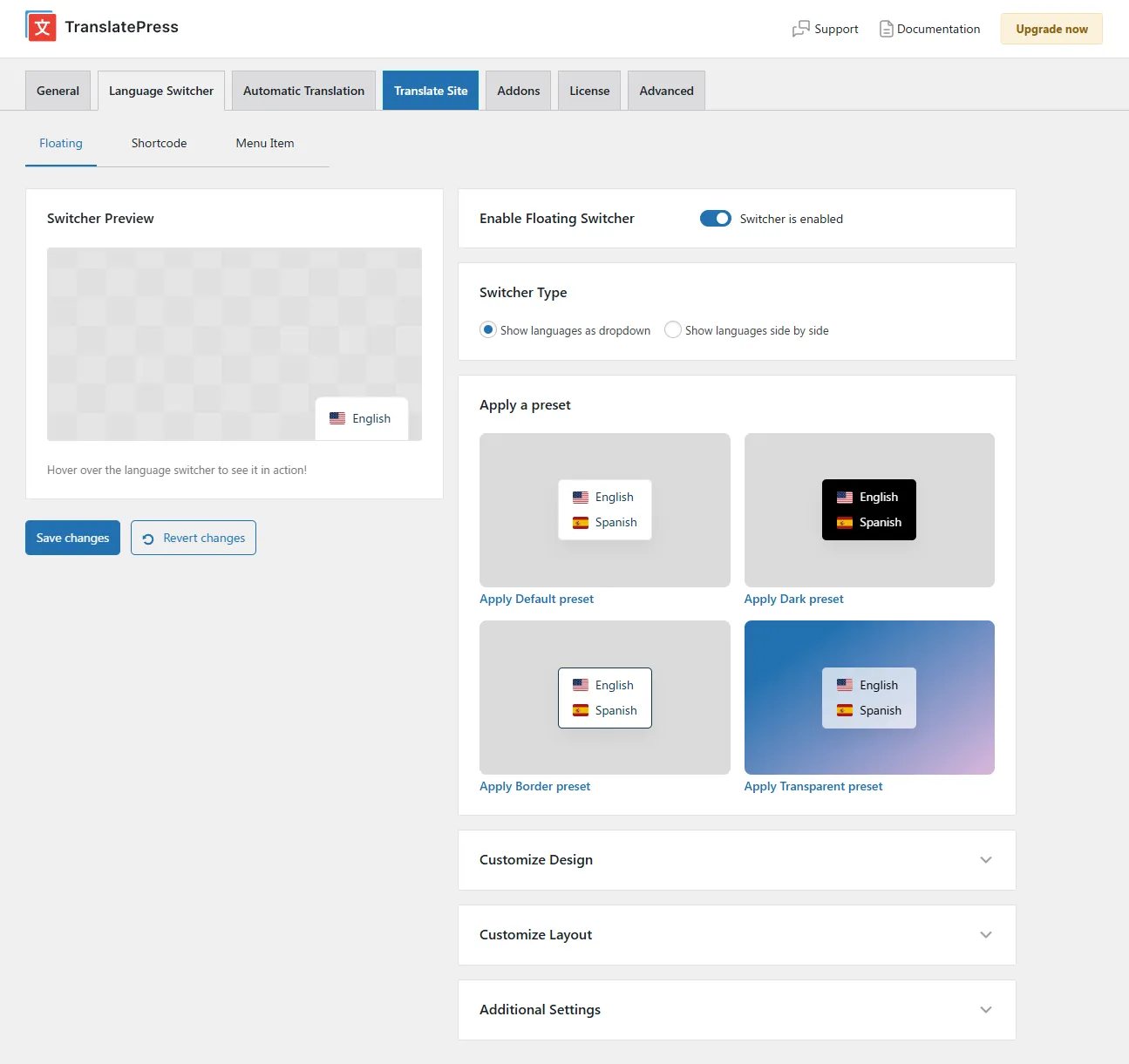Select Show languages side by side radio

pyautogui.click(x=673, y=330)
